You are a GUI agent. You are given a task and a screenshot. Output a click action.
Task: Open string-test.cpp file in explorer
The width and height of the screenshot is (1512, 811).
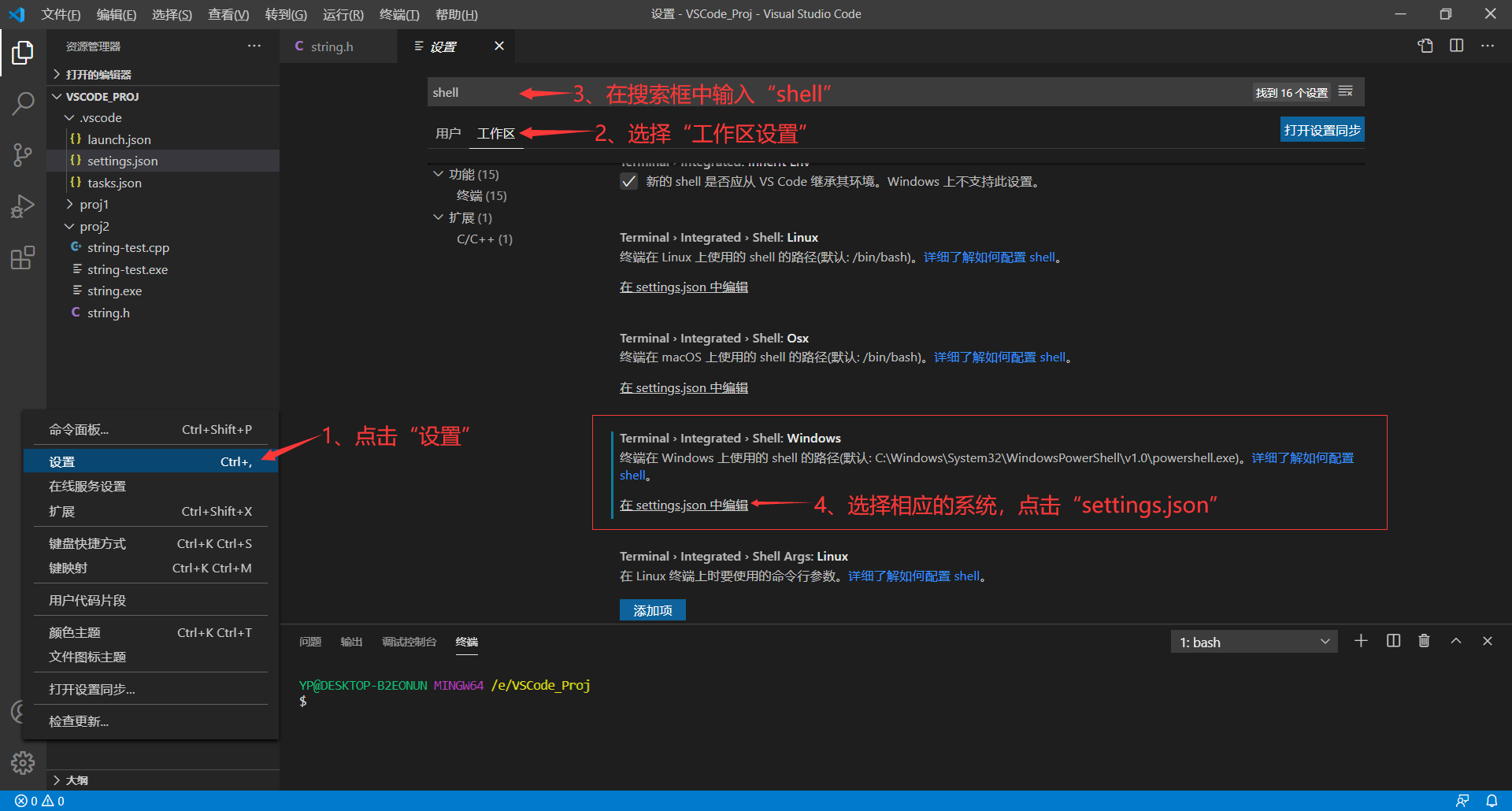click(x=128, y=247)
